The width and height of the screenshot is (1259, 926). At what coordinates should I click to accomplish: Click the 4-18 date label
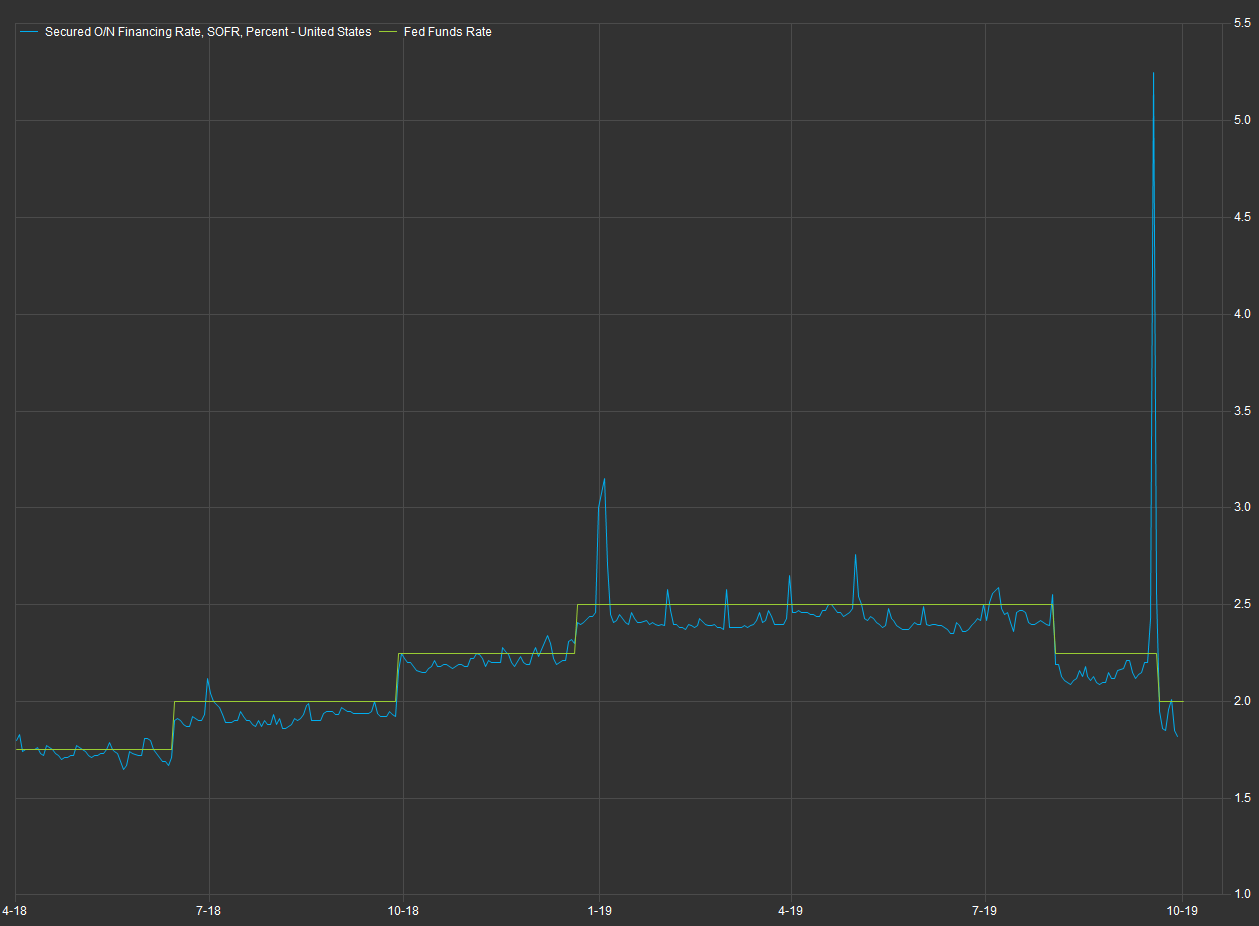pos(16,911)
